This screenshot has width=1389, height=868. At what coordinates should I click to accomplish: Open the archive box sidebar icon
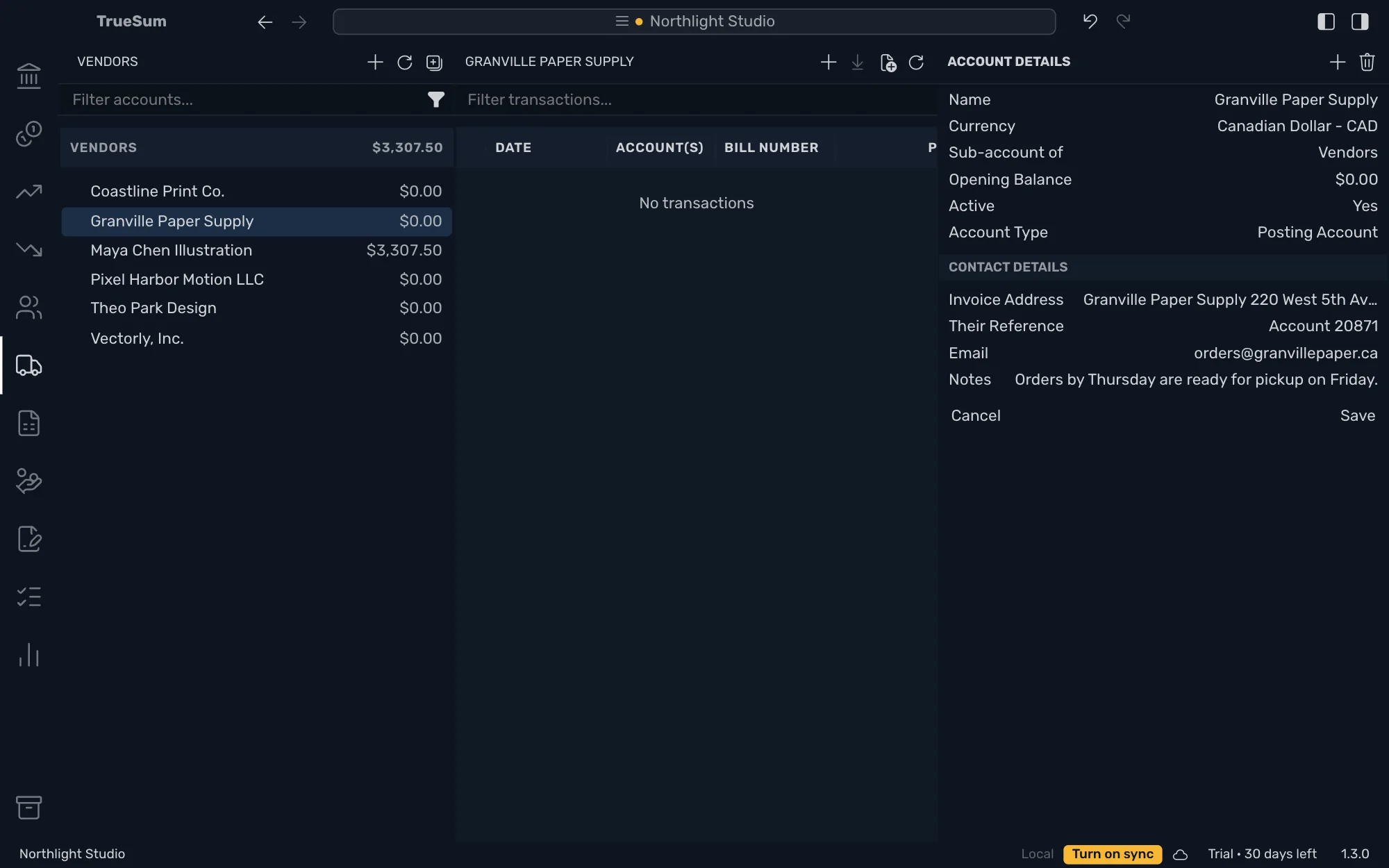tap(28, 807)
